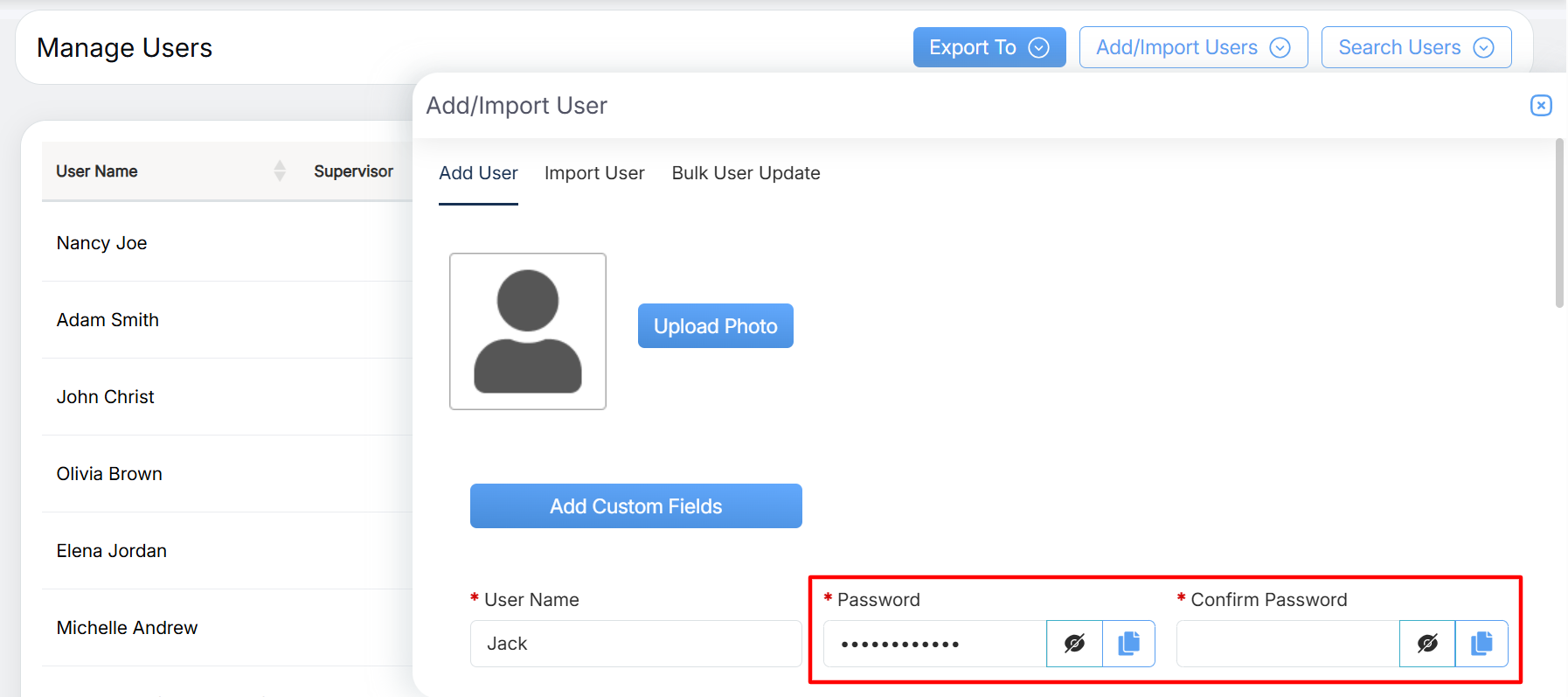Click the Upload Photo button
The image size is (1568, 697).
click(x=715, y=326)
